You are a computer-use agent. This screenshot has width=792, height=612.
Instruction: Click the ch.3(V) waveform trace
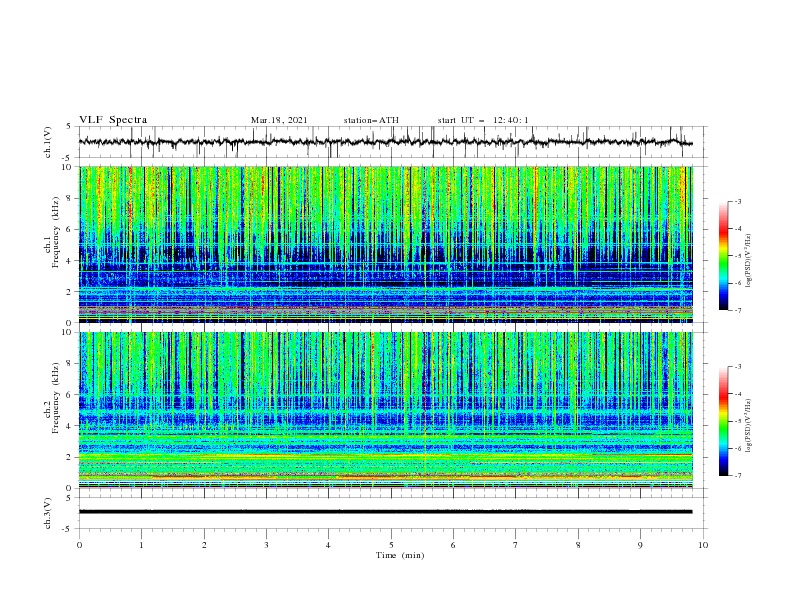[386, 512]
